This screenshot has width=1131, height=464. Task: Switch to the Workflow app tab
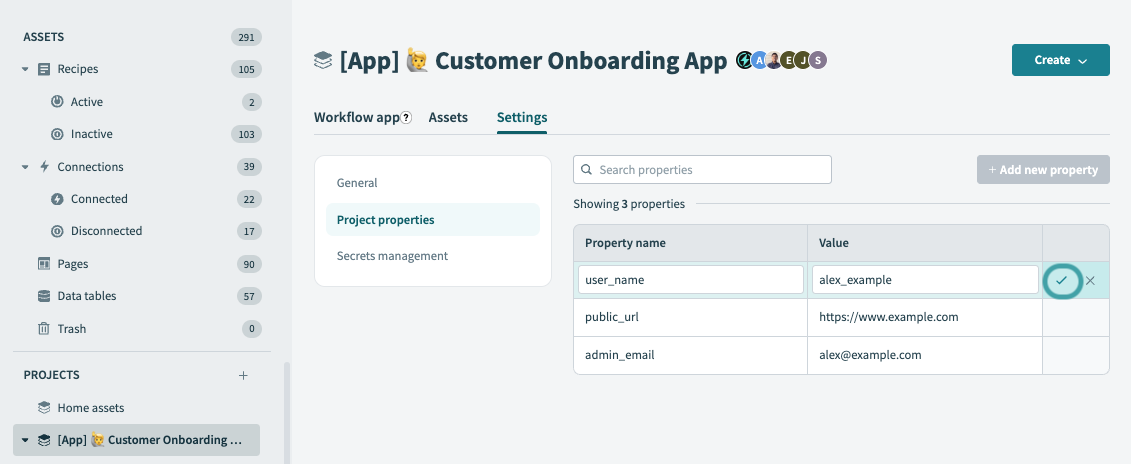tap(356, 118)
